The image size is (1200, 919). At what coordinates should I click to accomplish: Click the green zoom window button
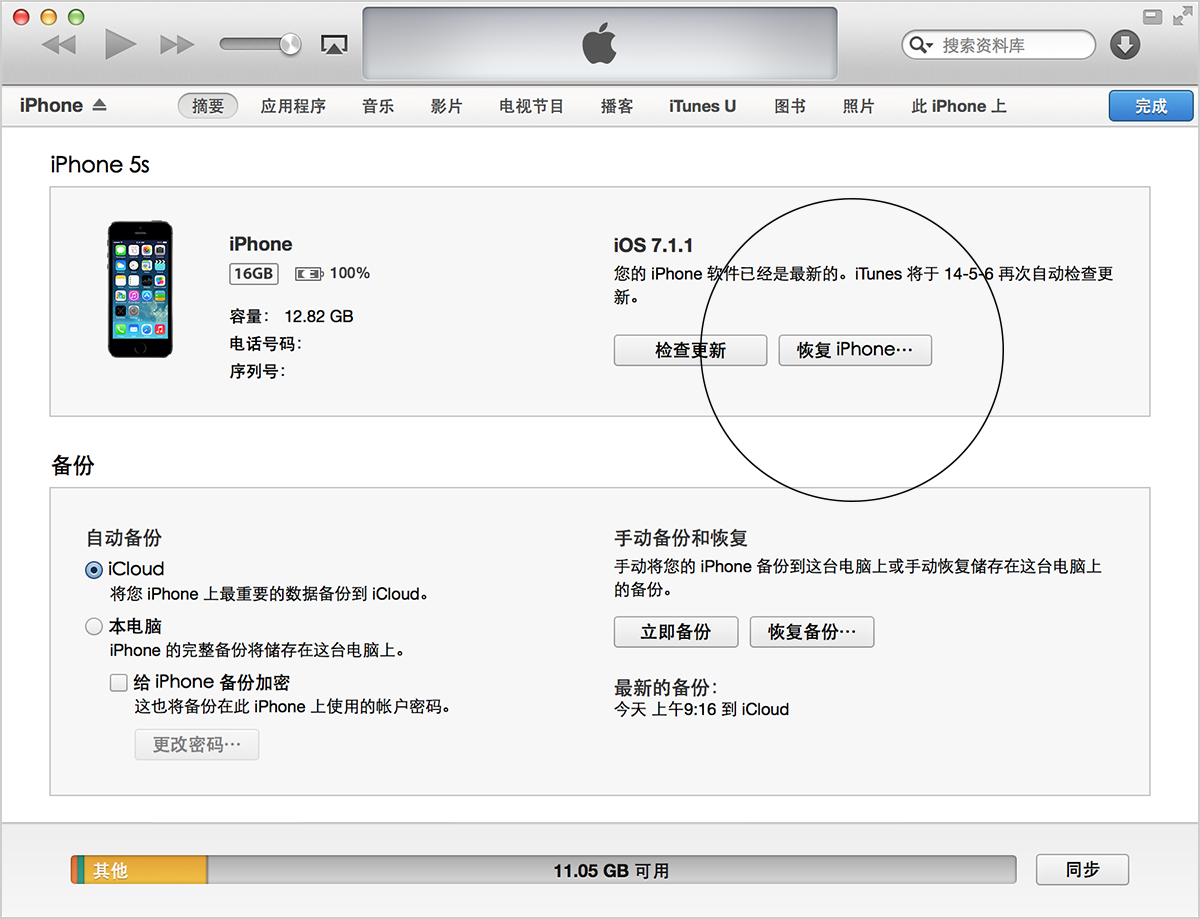(x=76, y=17)
